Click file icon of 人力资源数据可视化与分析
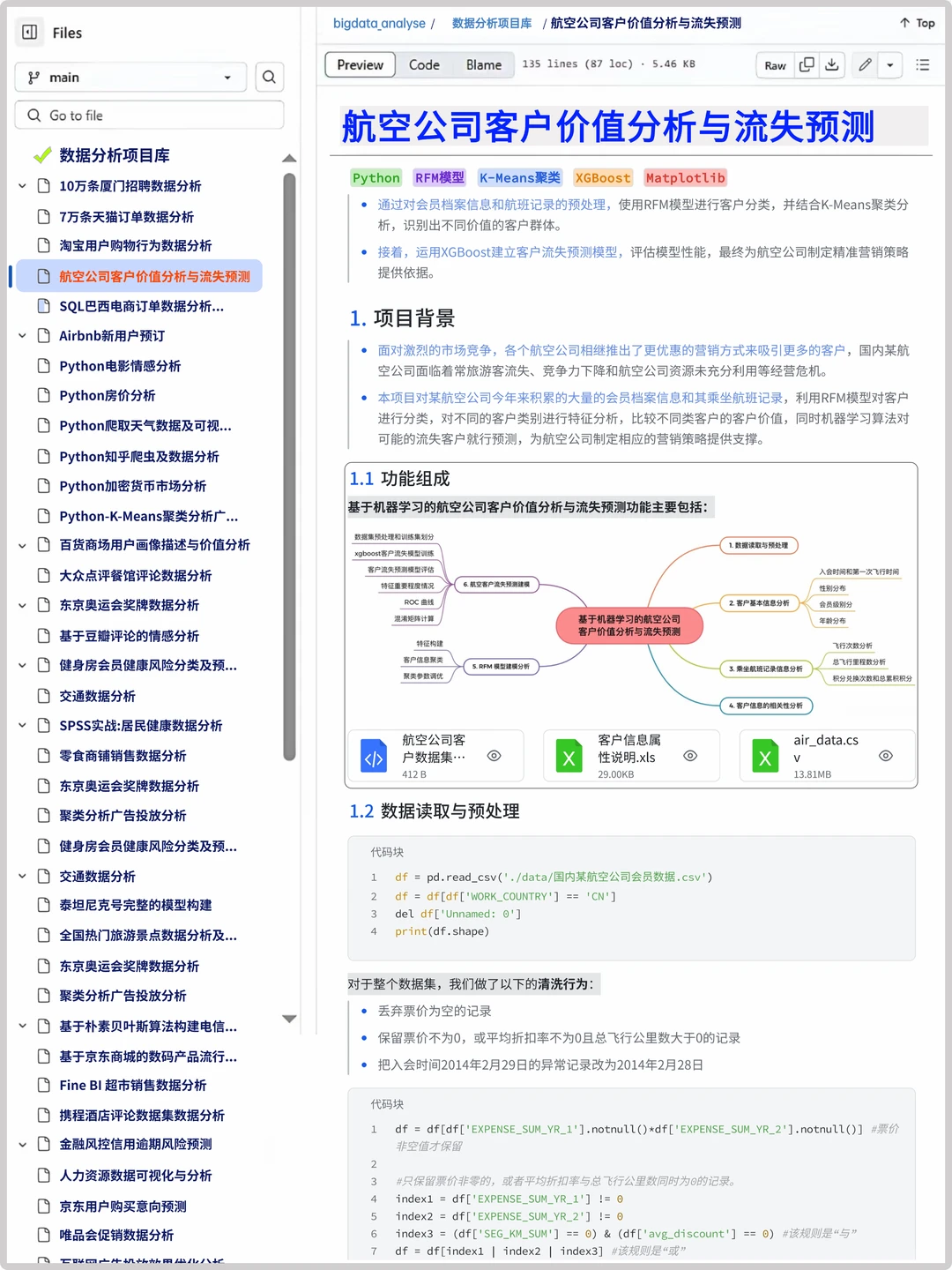The height and width of the screenshot is (1270, 952). click(x=44, y=1176)
